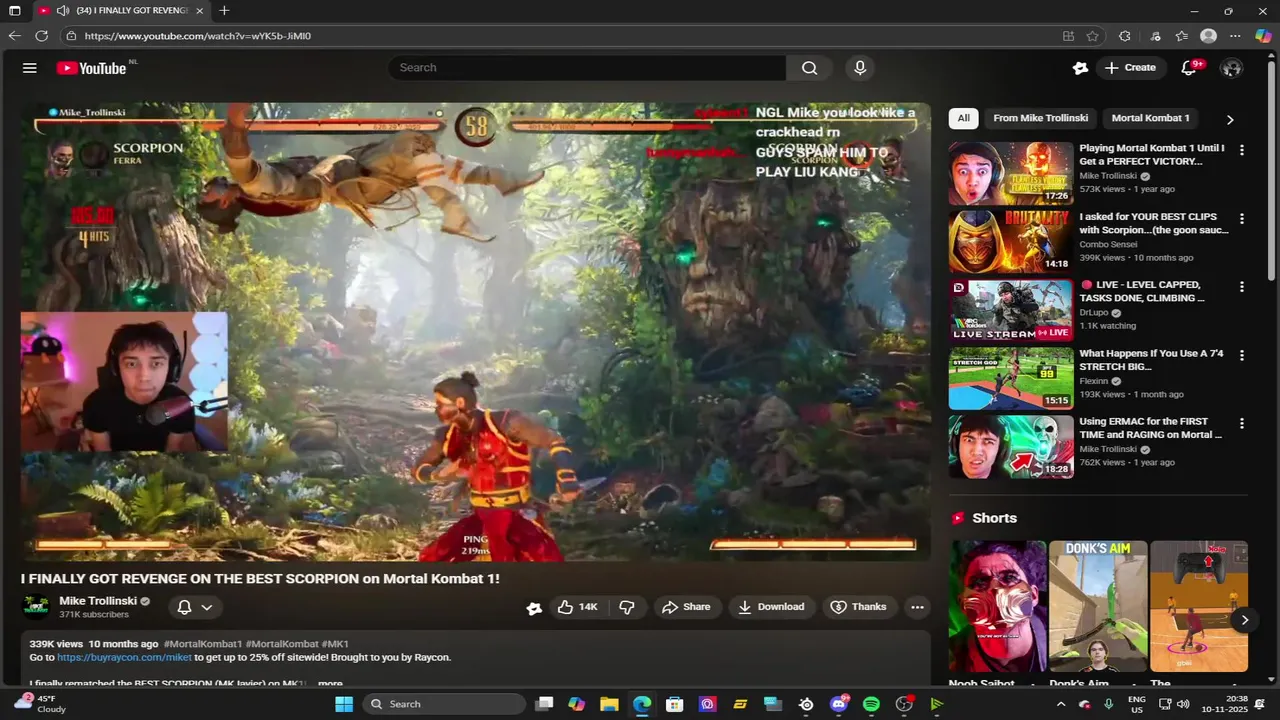The width and height of the screenshot is (1280, 720).
Task: Open the Windows Start menu
Action: click(x=344, y=704)
